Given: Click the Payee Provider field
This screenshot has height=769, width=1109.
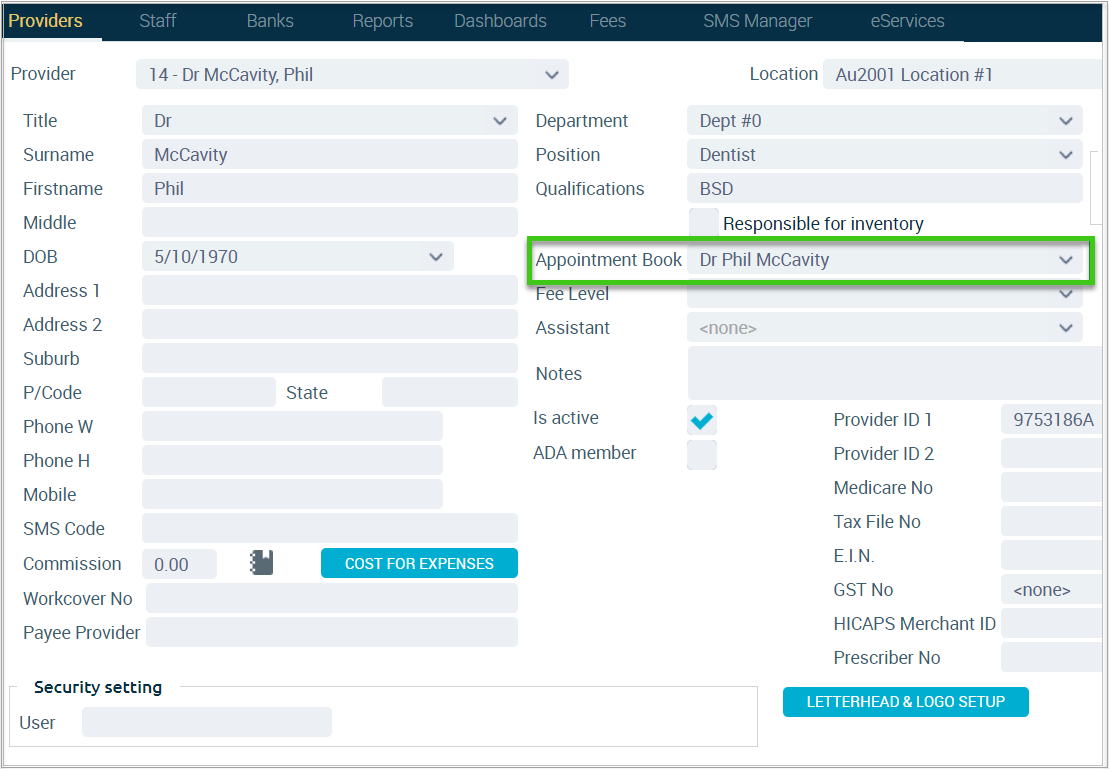Looking at the screenshot, I should click(x=332, y=632).
